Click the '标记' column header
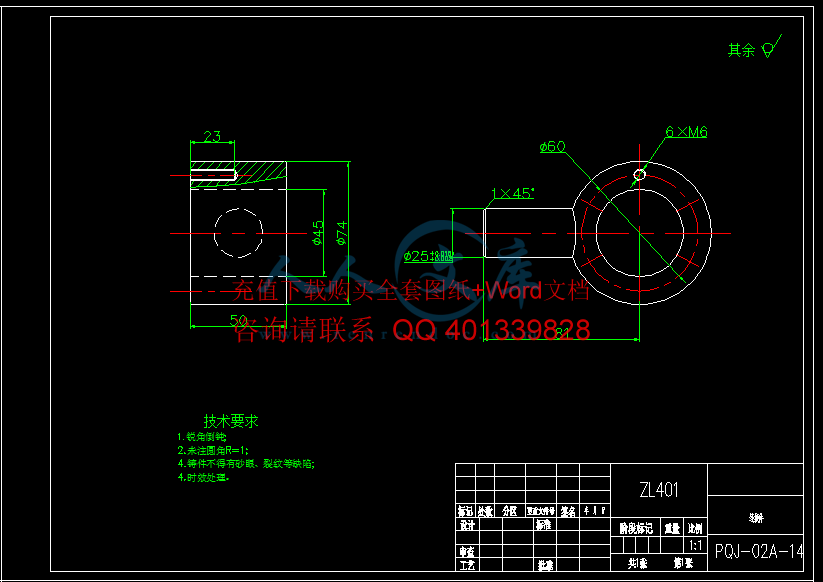Viewport: 823px width, 582px height. tap(465, 511)
